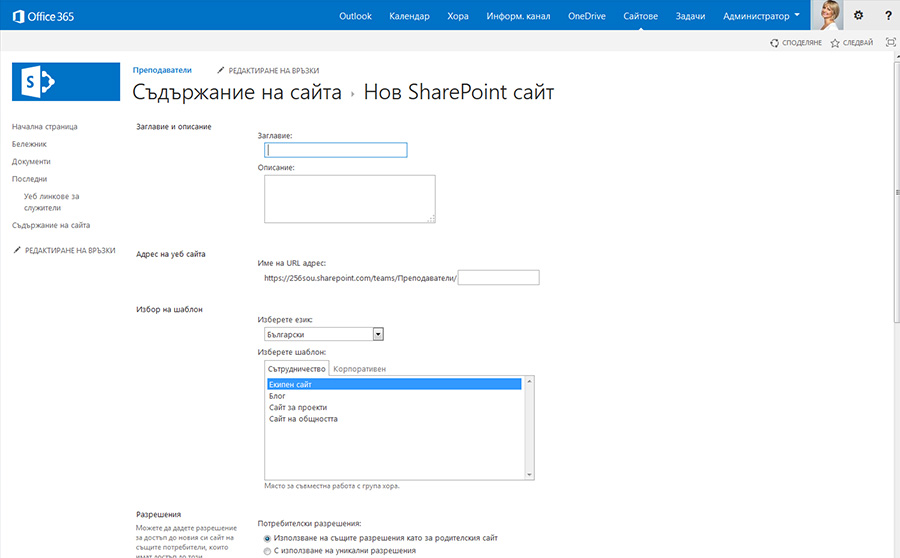Open the Help question mark icon

888,16
